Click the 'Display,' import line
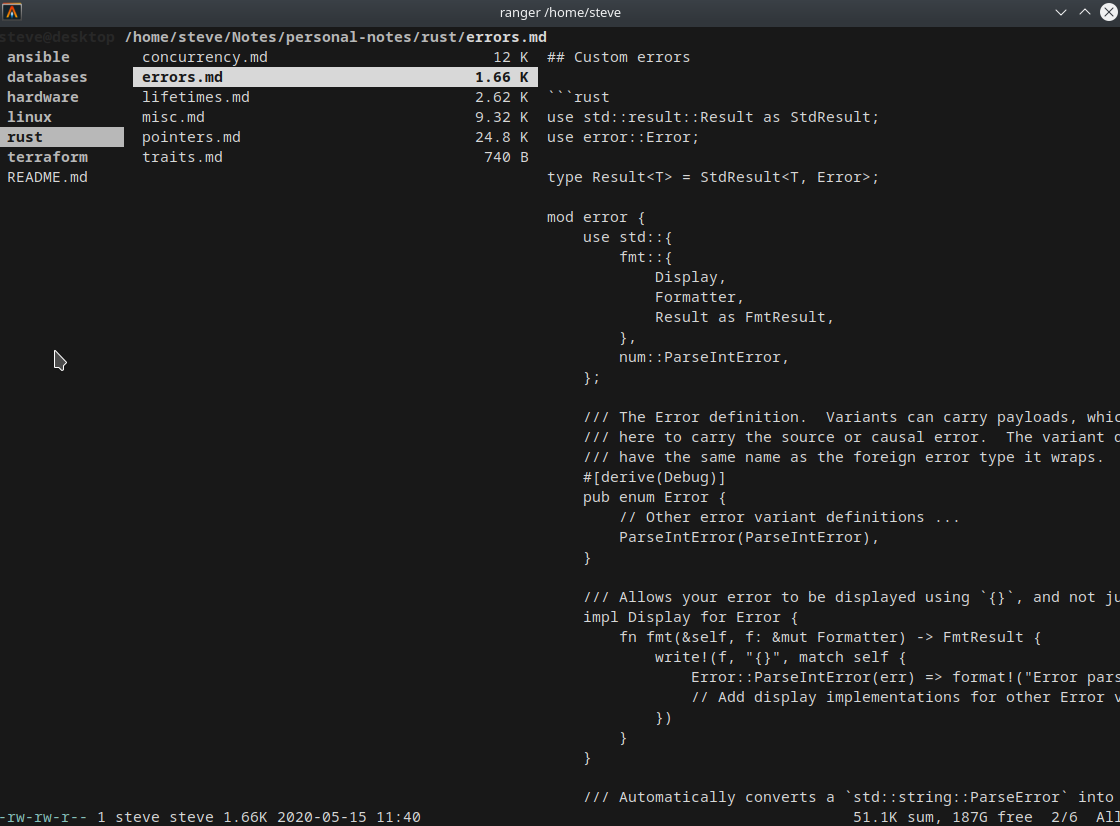Viewport: 1120px width, 826px height. point(690,277)
